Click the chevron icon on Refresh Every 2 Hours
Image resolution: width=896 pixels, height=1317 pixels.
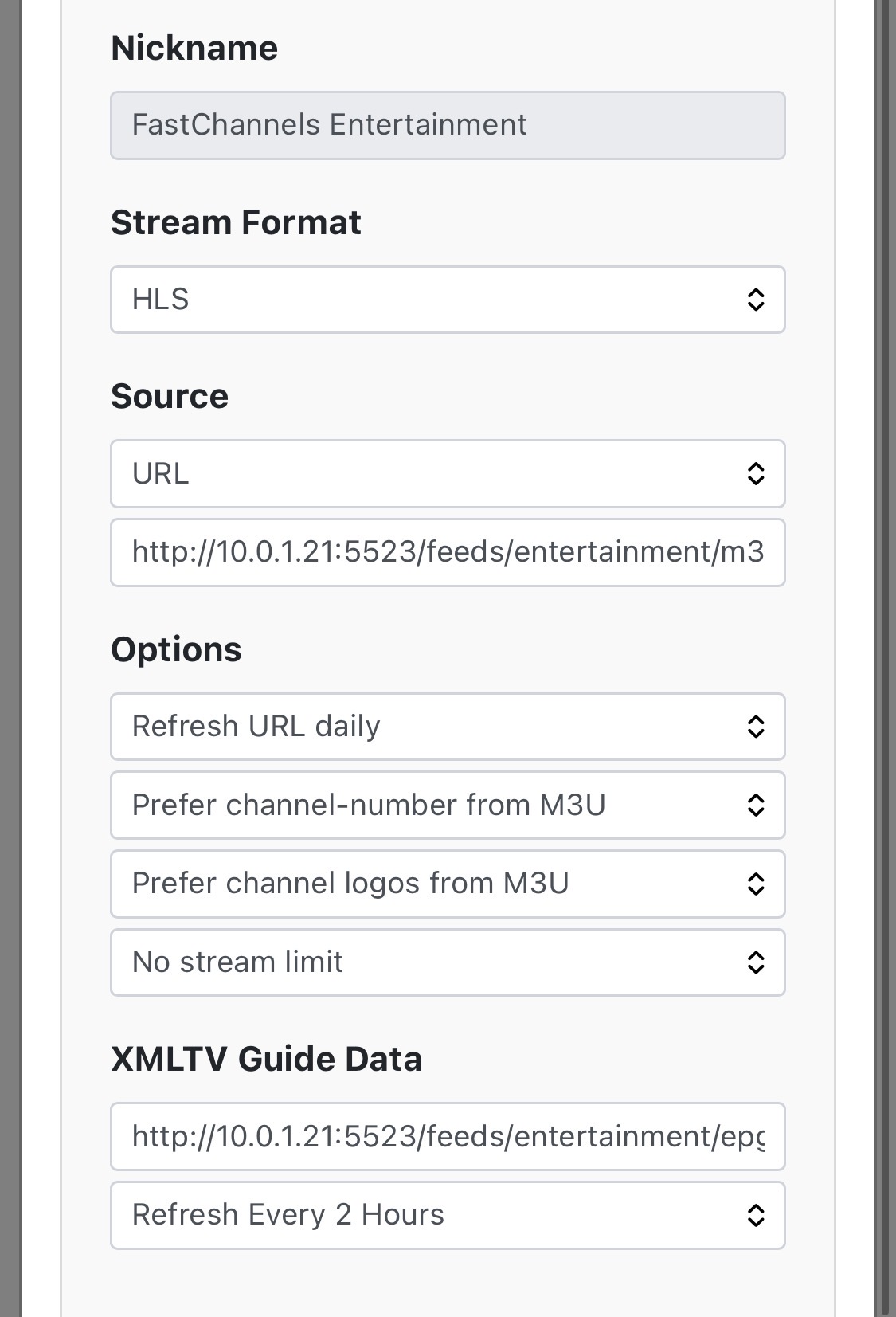(x=755, y=1215)
